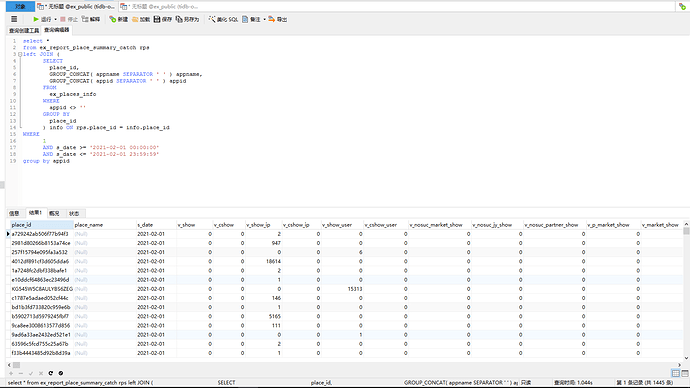Click the 查询时间 1.044s status text
This screenshot has width=690, height=388.
pos(573,383)
